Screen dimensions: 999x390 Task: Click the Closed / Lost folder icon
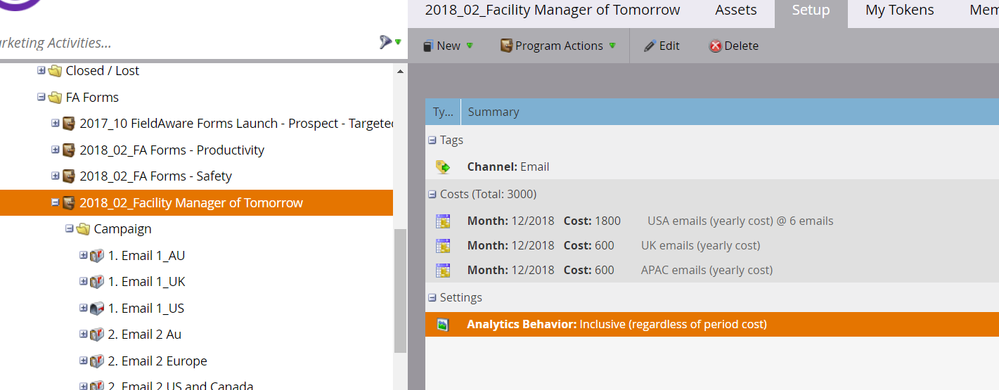pos(55,71)
